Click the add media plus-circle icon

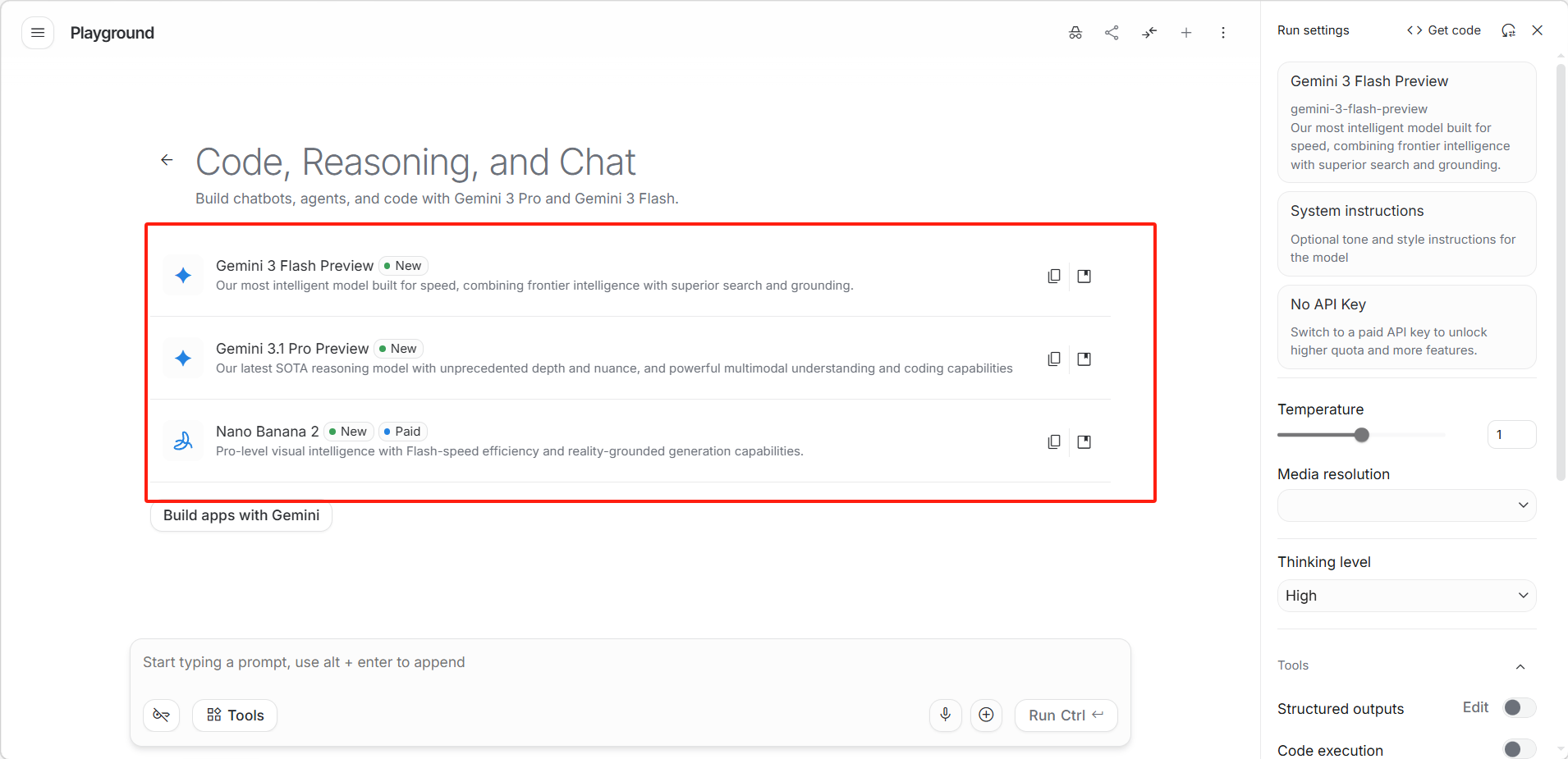987,716
